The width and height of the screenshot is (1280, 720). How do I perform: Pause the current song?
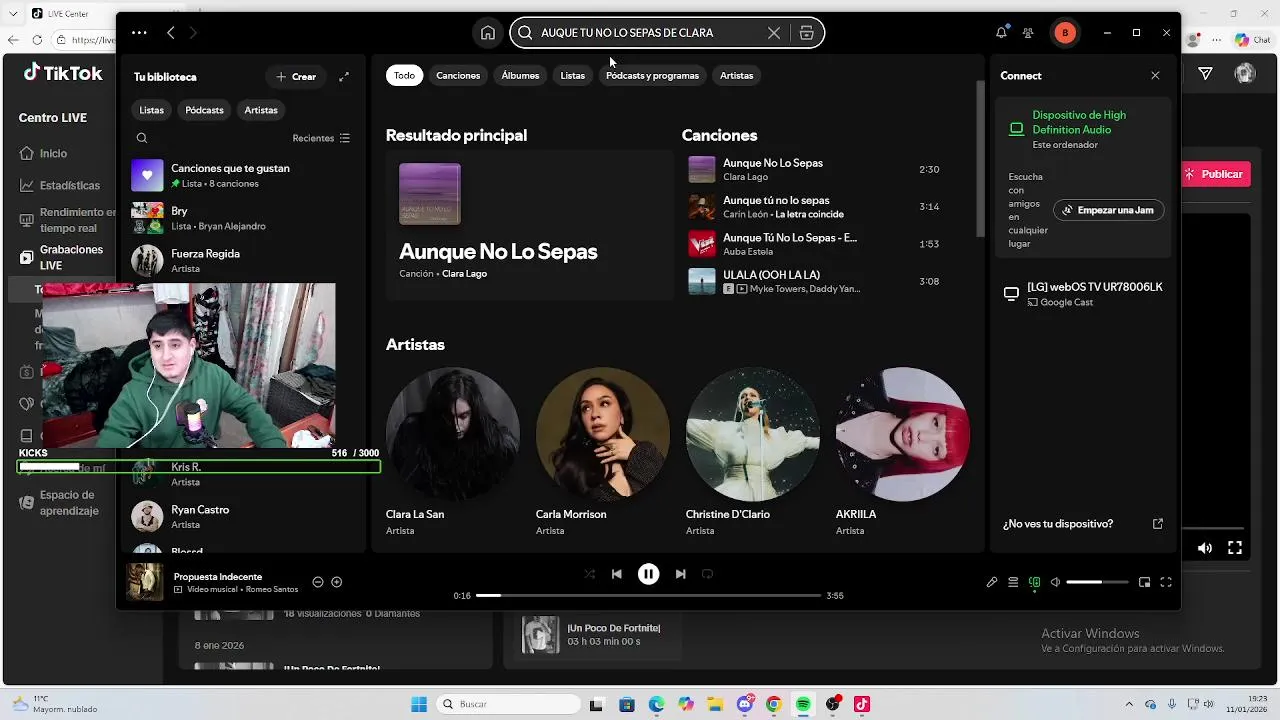648,574
